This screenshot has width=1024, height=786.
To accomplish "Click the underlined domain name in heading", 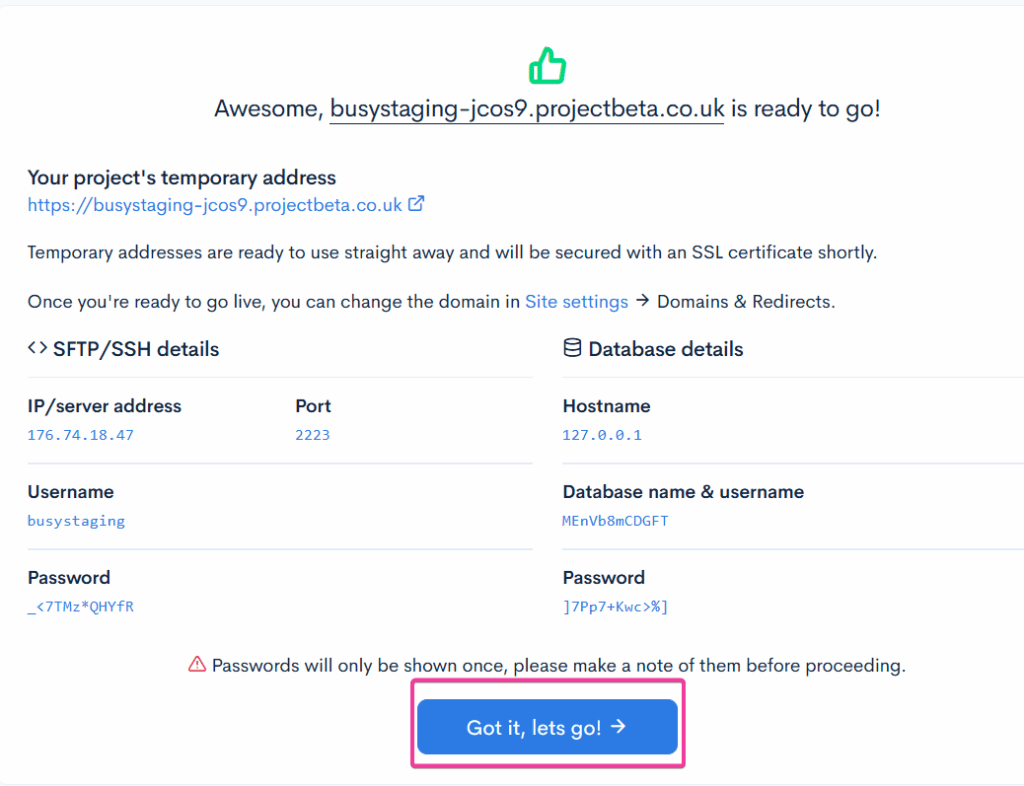I will [526, 108].
